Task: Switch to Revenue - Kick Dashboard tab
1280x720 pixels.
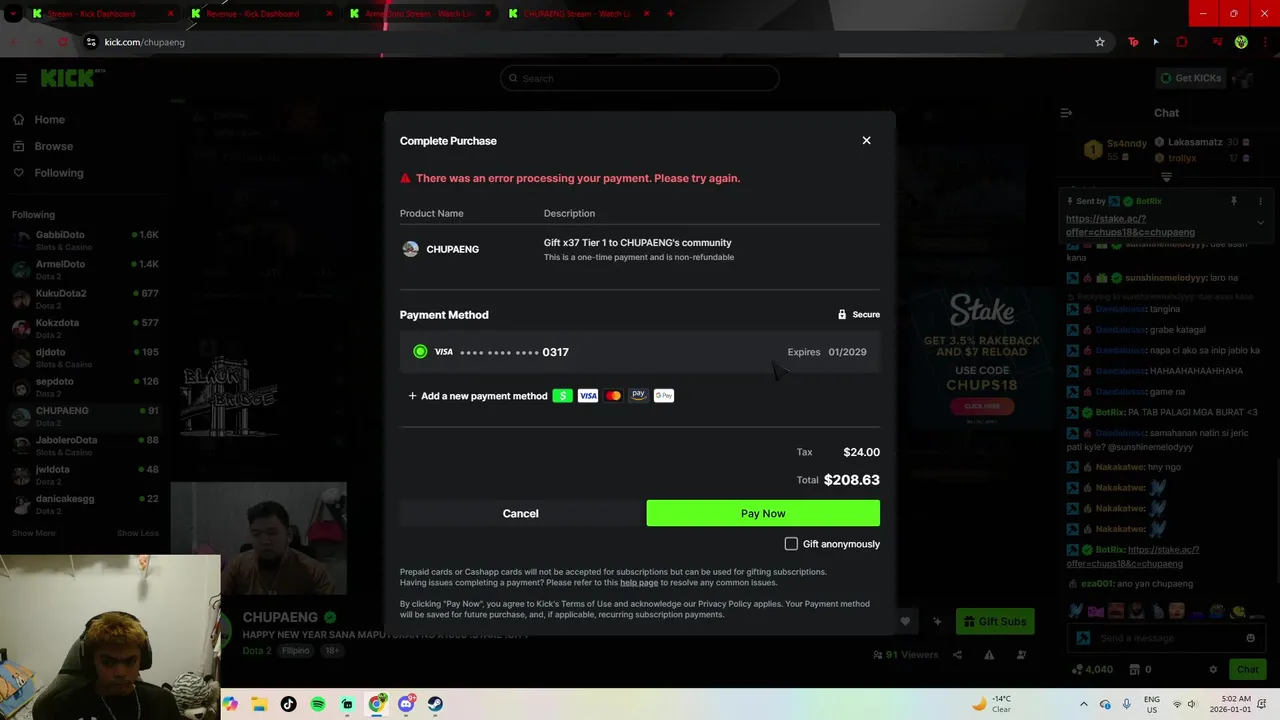Action: tap(261, 14)
